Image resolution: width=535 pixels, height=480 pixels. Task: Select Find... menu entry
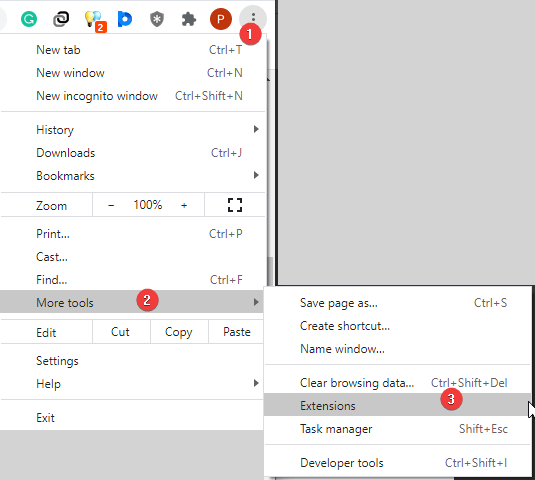click(132, 280)
